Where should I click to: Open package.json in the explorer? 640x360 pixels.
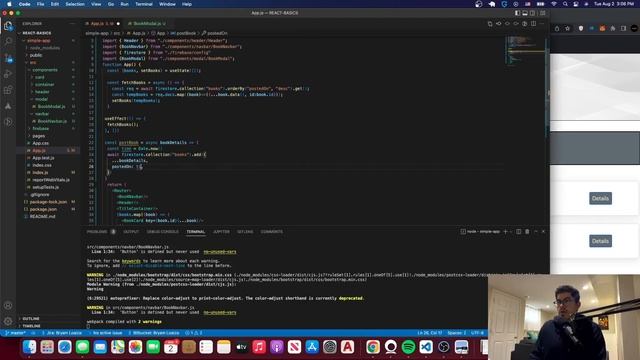pyautogui.click(x=43, y=209)
